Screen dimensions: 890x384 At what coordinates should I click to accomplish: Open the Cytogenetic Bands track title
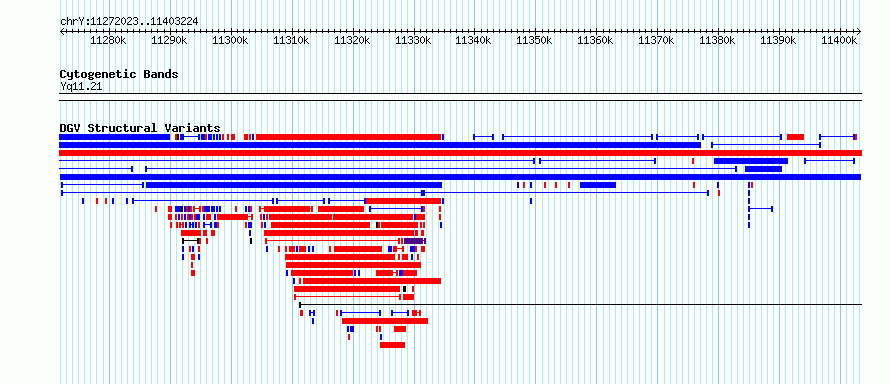(119, 74)
